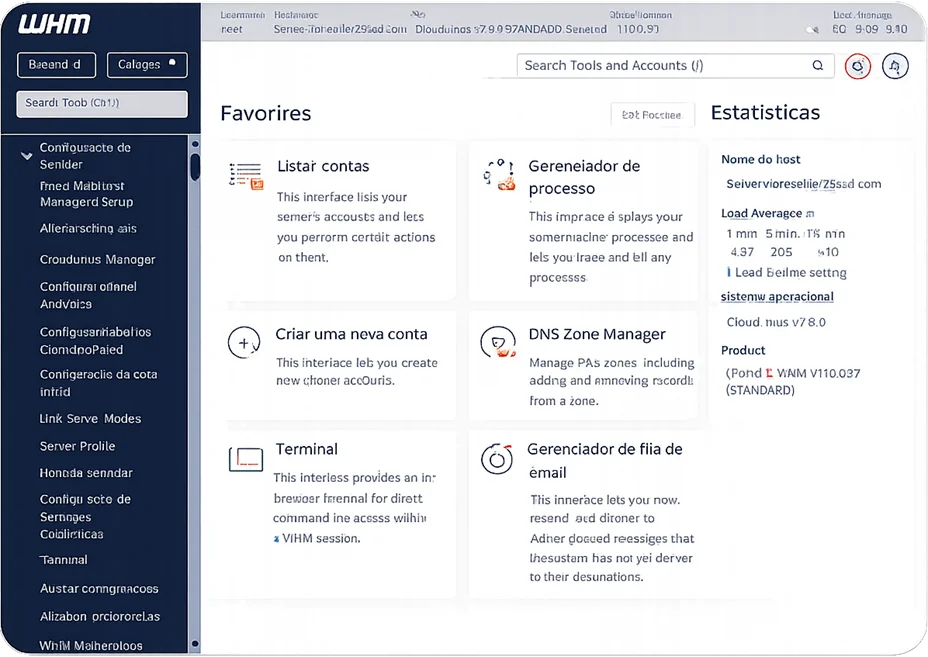The height and width of the screenshot is (657, 928).
Task: Open Server Profile in sidebar
Action: [77, 446]
